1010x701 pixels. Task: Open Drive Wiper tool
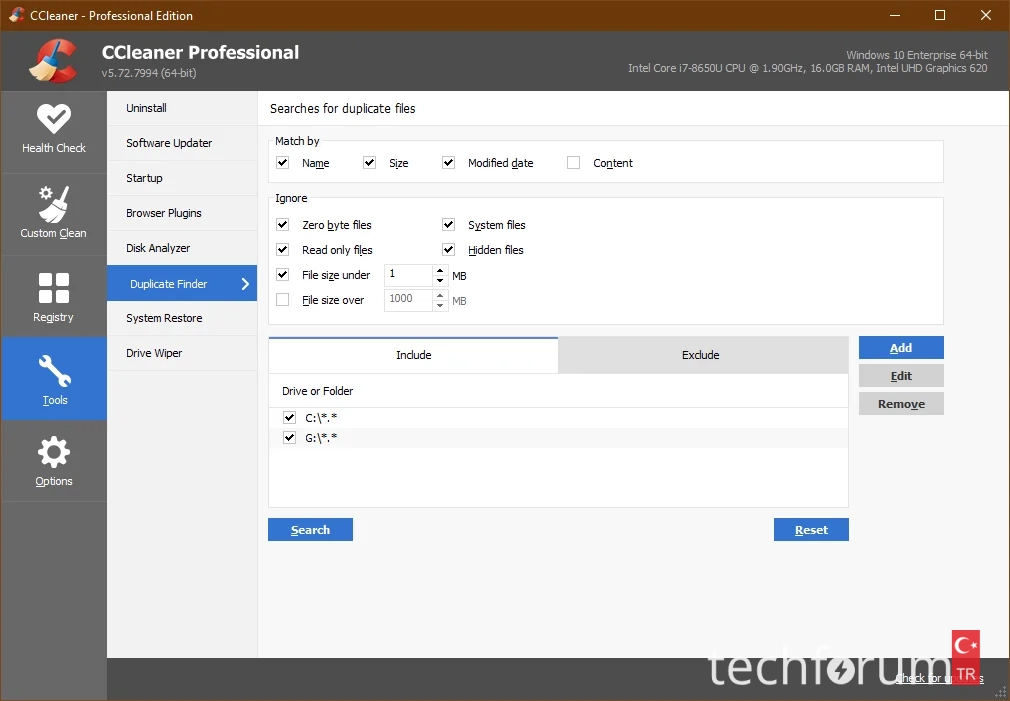pos(182,353)
